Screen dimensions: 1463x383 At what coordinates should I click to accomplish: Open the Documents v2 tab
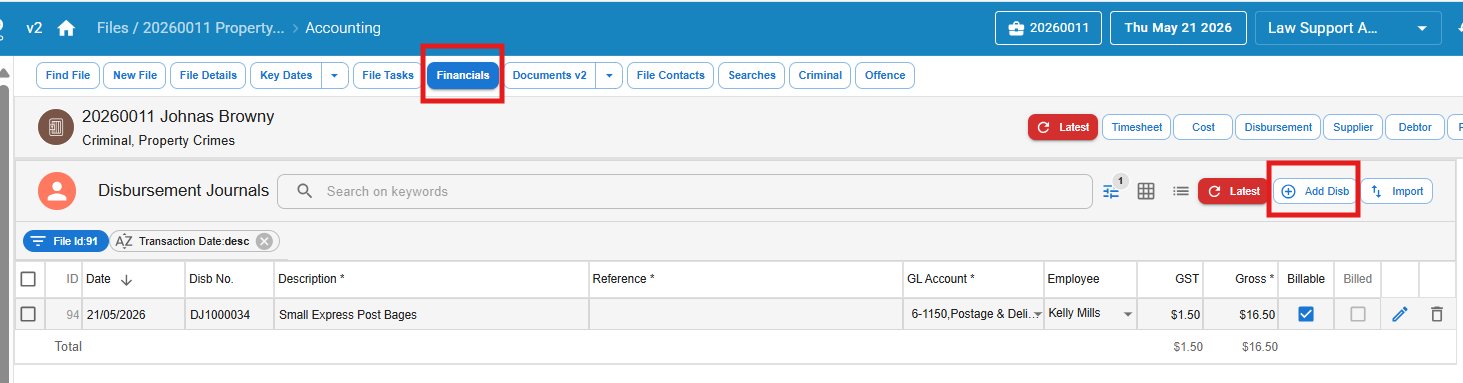point(549,75)
